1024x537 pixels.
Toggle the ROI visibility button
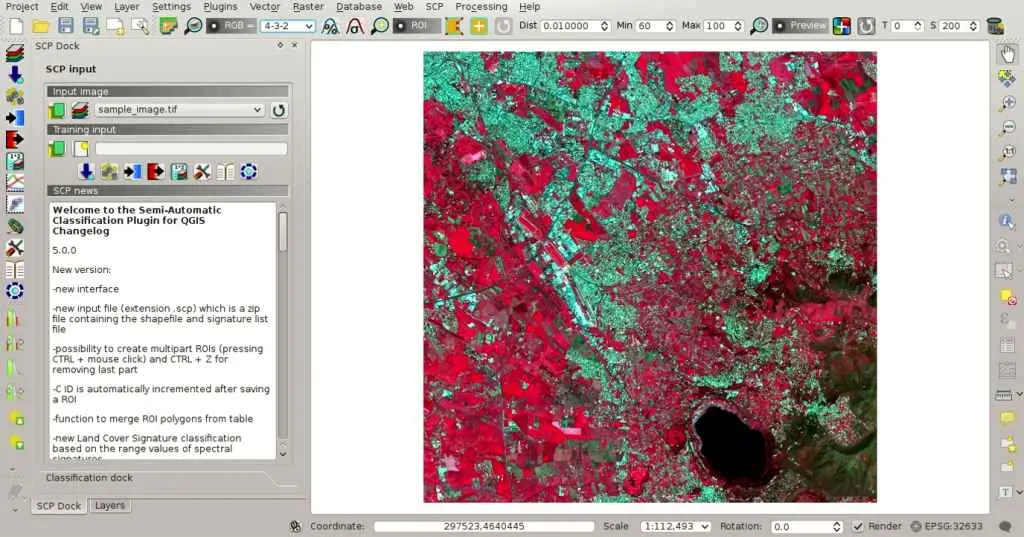[x=416, y=25]
